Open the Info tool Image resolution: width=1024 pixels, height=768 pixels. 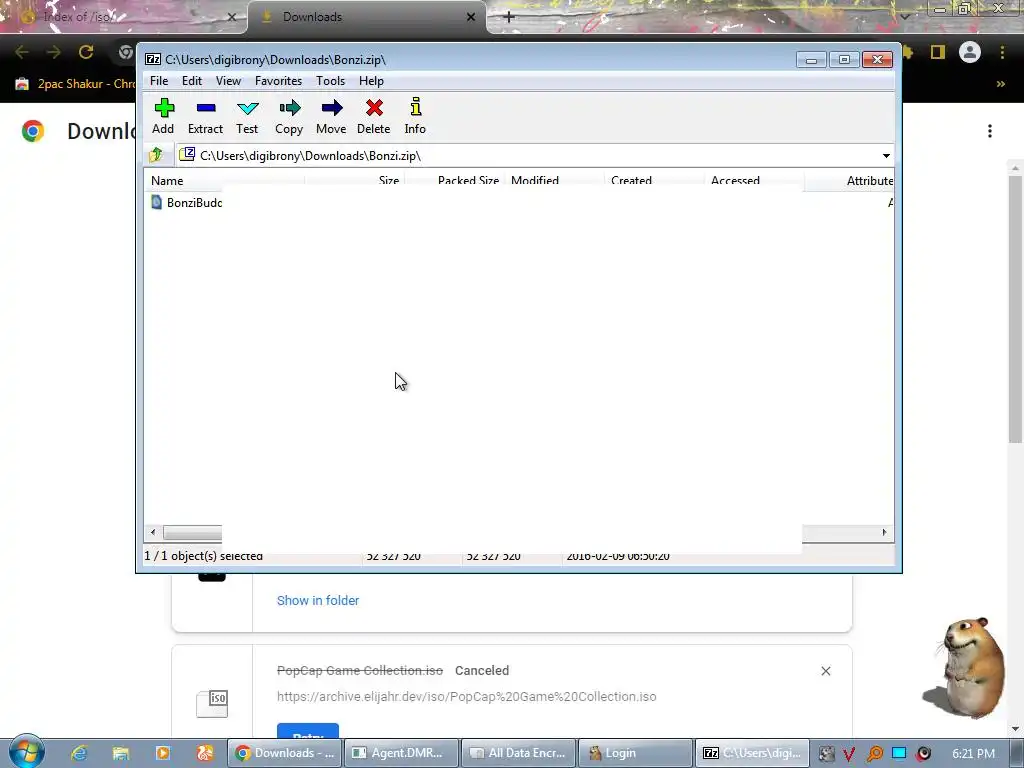pos(415,116)
